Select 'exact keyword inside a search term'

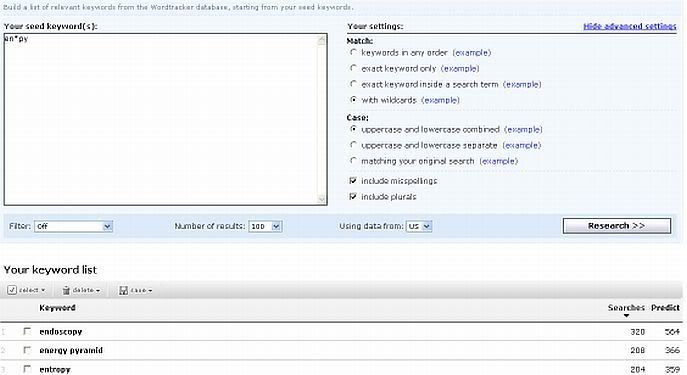[354, 84]
